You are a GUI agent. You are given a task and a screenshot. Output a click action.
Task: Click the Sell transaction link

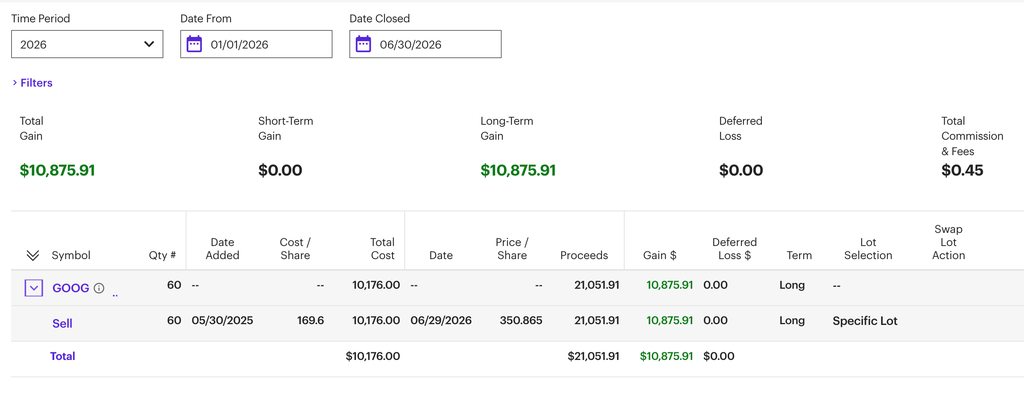(x=62, y=323)
